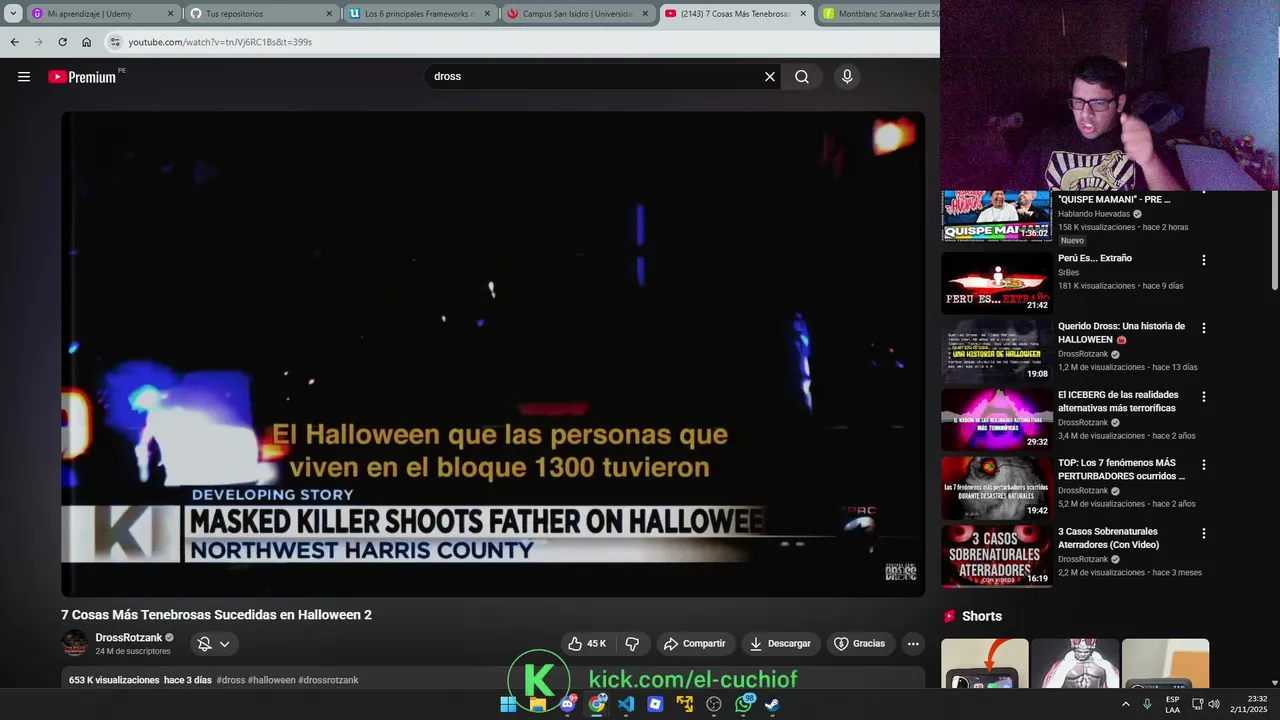Open DrossRotzank channel avatar
Image resolution: width=1280 pixels, height=720 pixels.
point(74,644)
